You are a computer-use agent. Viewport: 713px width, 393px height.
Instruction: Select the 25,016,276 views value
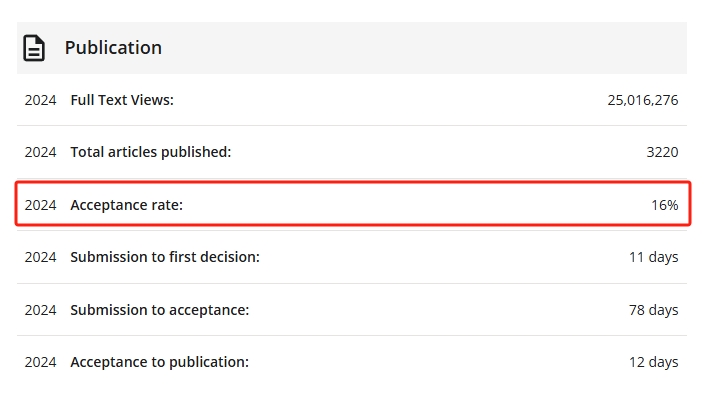click(x=643, y=100)
